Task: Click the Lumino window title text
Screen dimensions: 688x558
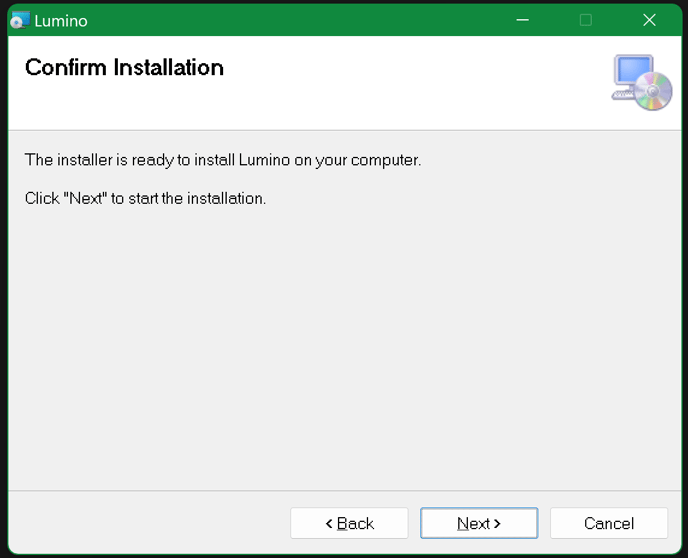Action: click(x=61, y=21)
